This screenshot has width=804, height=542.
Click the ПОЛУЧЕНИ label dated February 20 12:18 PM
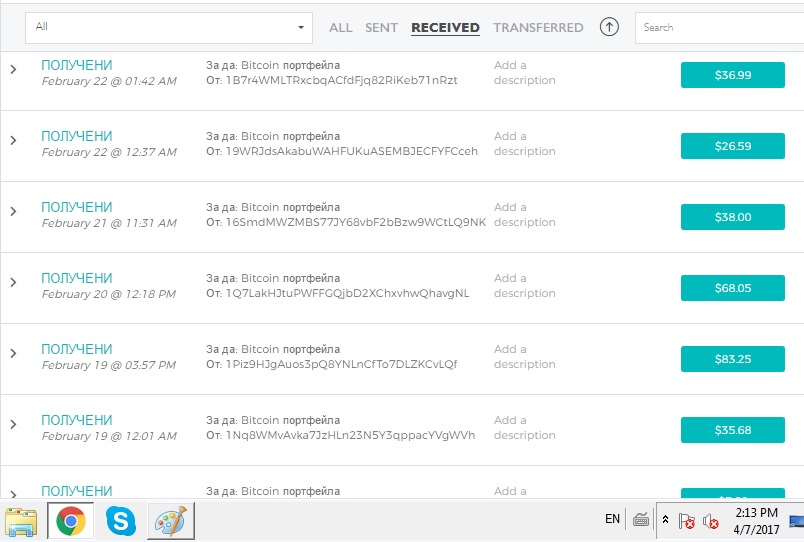click(77, 278)
